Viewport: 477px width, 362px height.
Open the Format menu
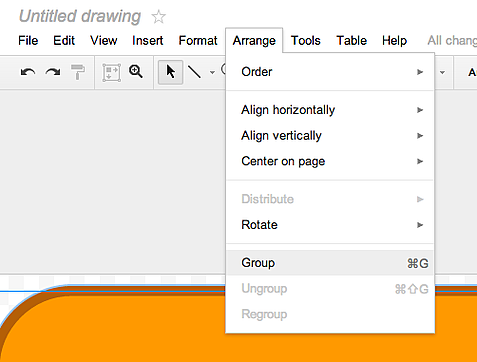(198, 41)
